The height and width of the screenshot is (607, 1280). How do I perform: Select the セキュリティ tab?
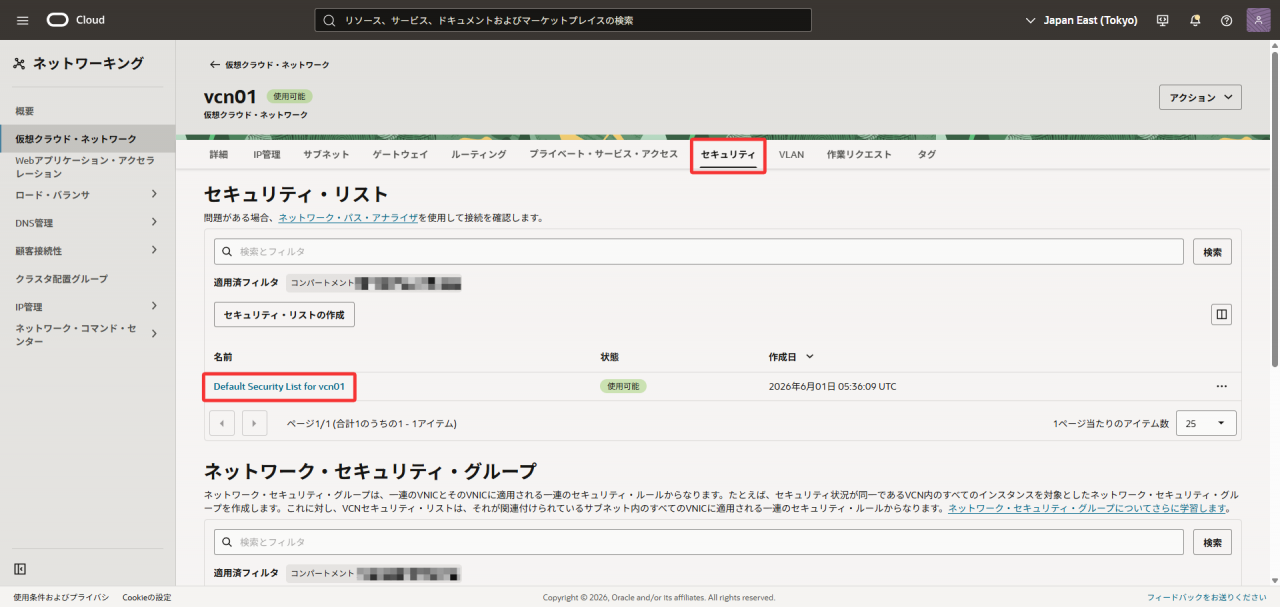pyautogui.click(x=728, y=155)
